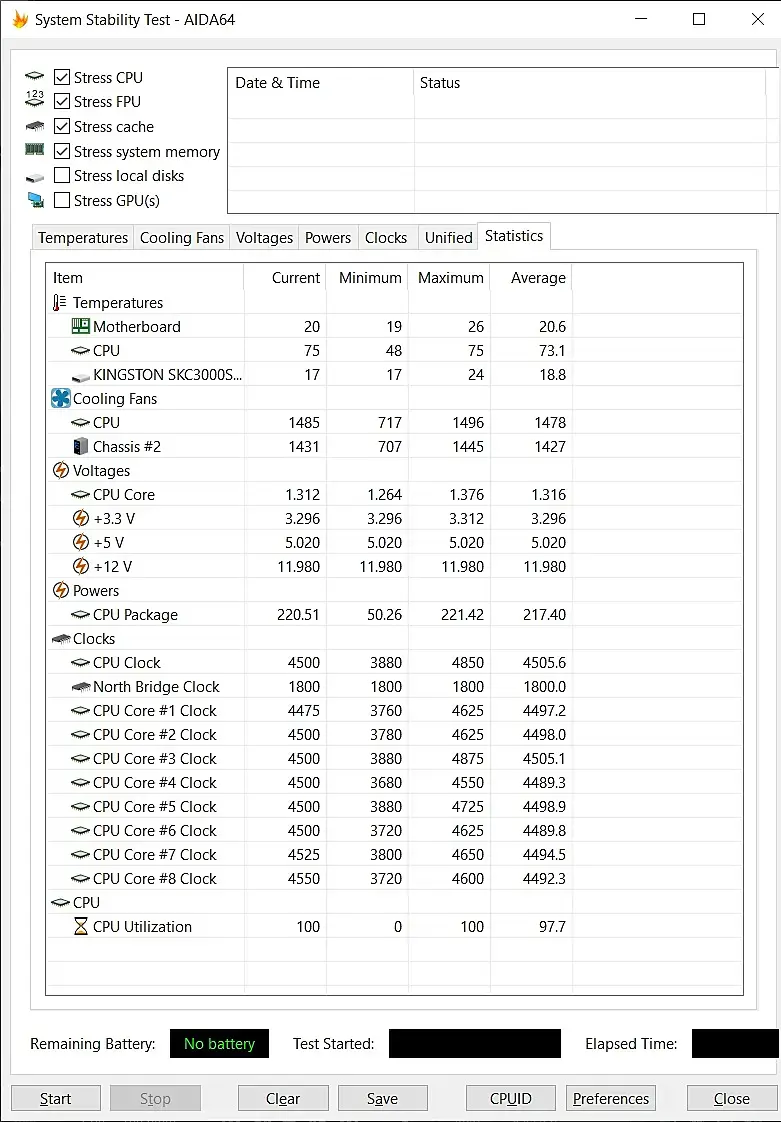Open the Unified tab

pos(449,238)
